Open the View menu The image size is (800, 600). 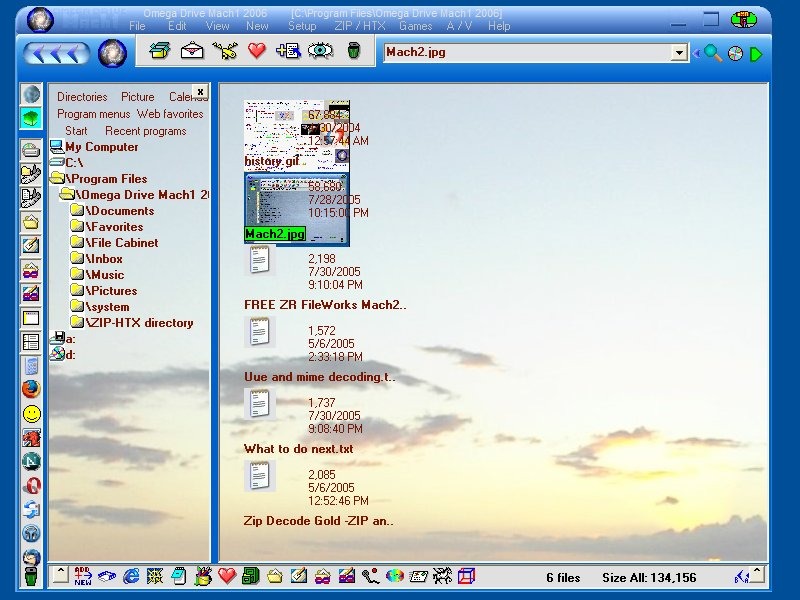click(x=217, y=26)
